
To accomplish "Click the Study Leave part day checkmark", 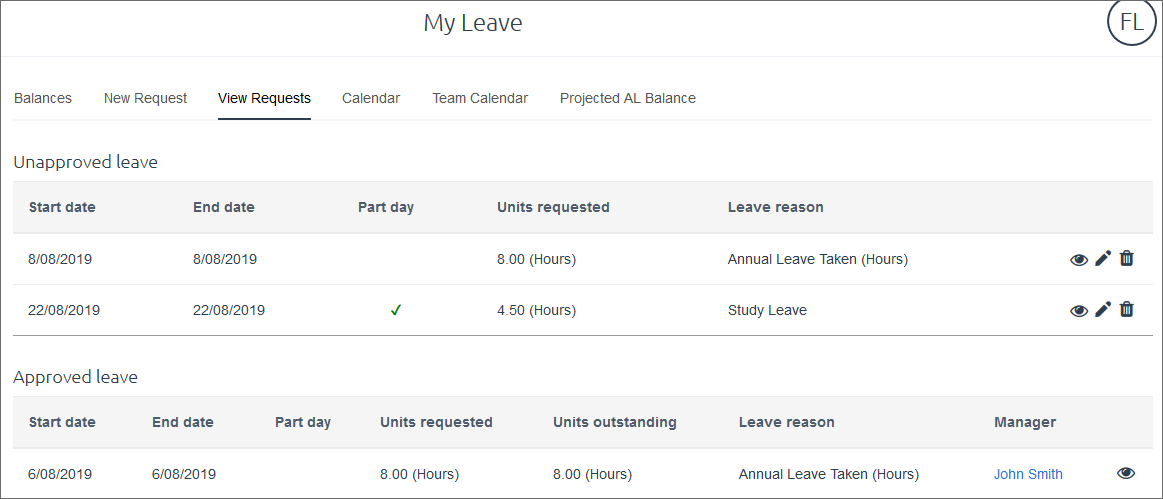I will [x=396, y=310].
